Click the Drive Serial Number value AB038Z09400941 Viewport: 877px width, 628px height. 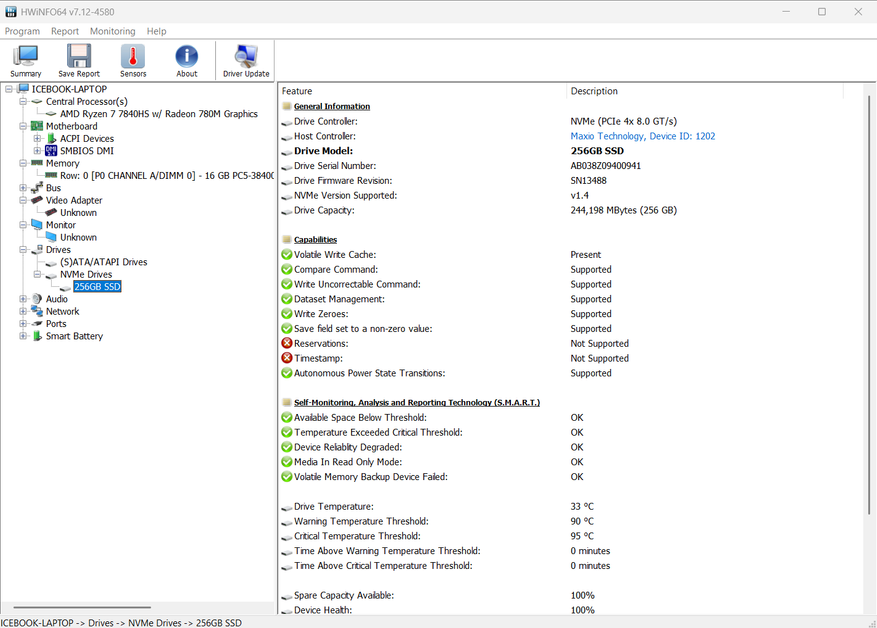click(x=606, y=166)
